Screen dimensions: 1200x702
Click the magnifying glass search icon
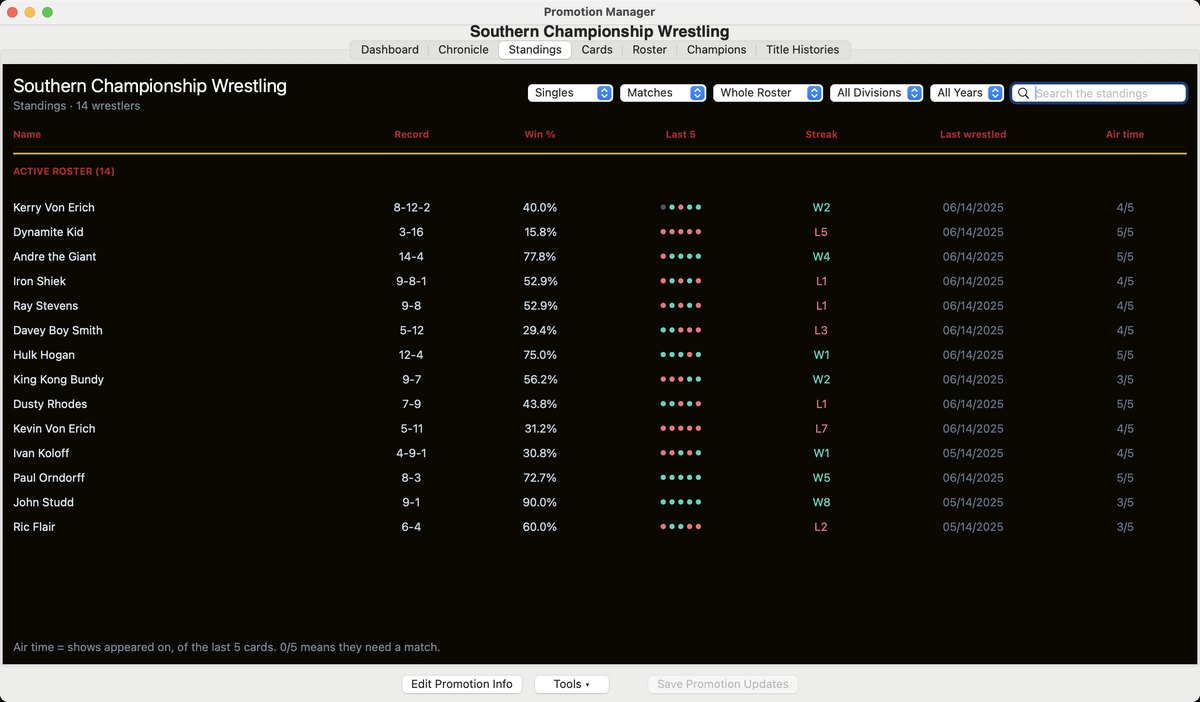[1023, 93]
